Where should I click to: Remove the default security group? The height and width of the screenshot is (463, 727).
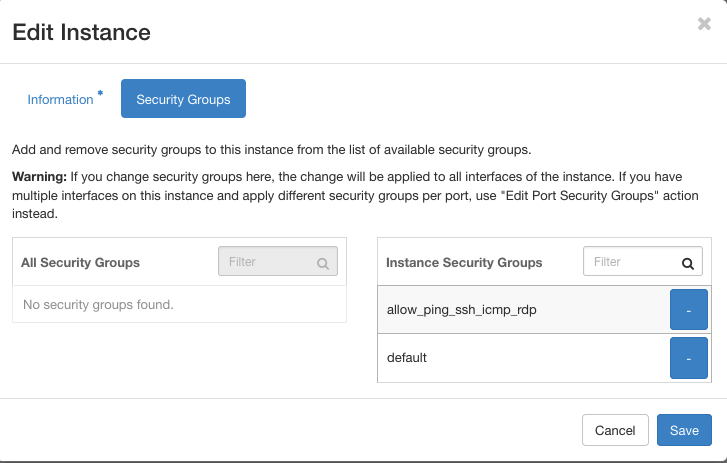689,358
